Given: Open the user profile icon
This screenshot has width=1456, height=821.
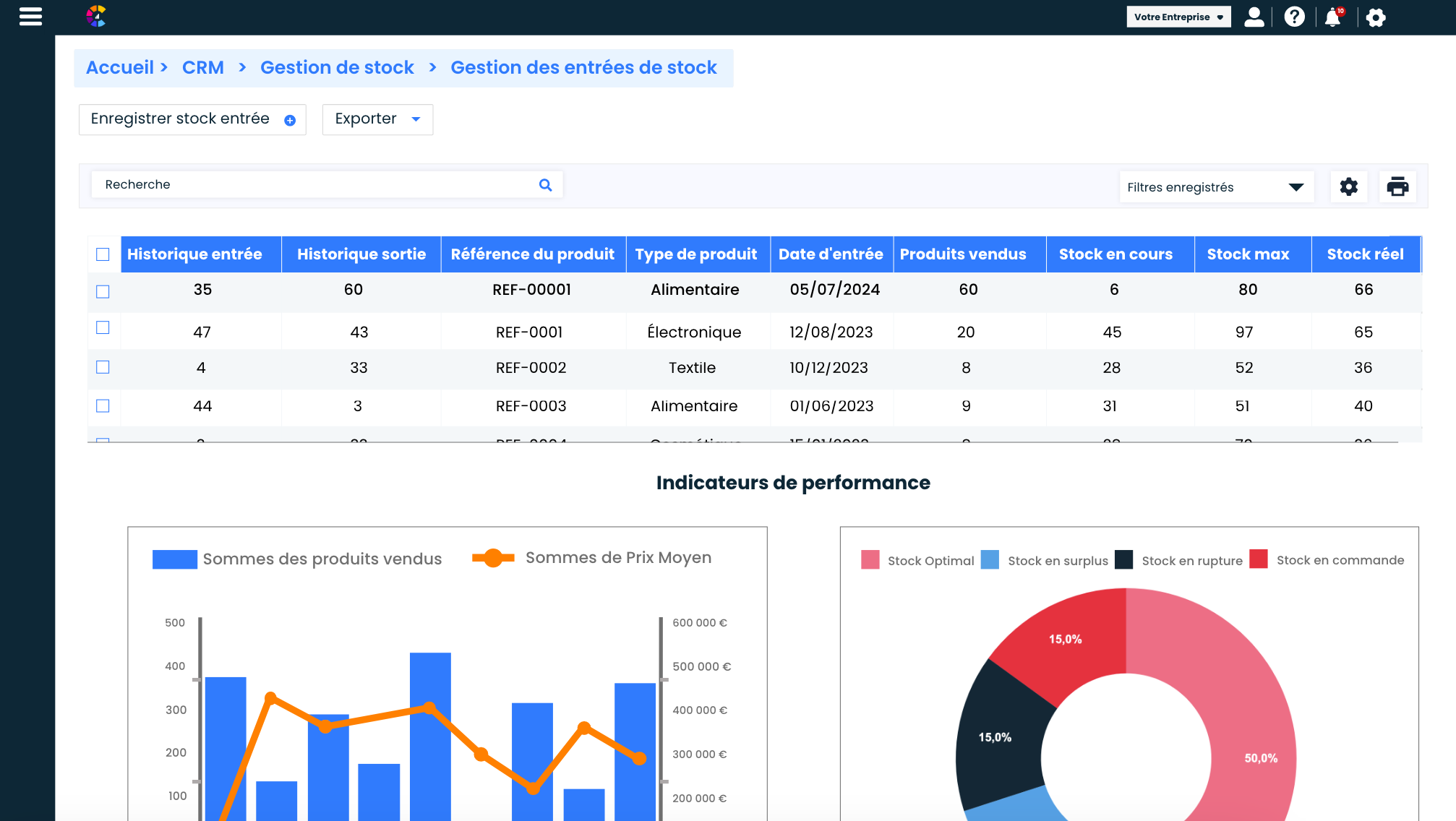Looking at the screenshot, I should (1254, 17).
